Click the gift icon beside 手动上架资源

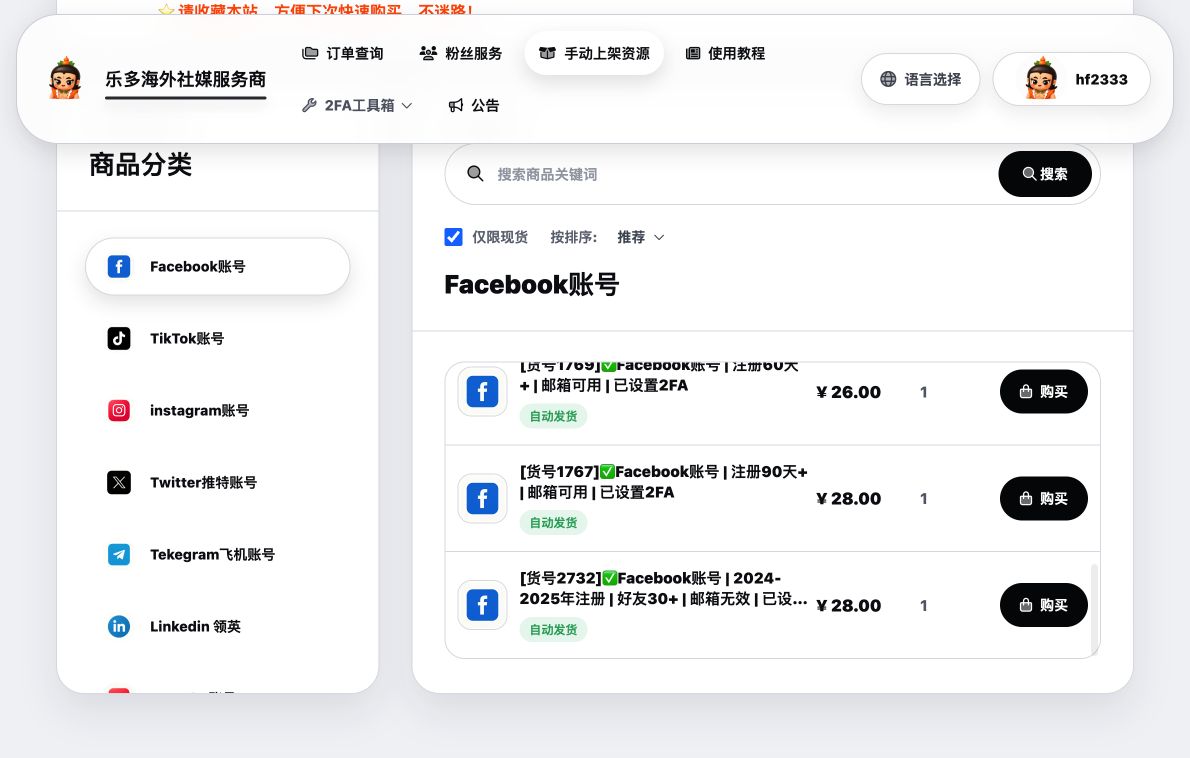pos(547,53)
